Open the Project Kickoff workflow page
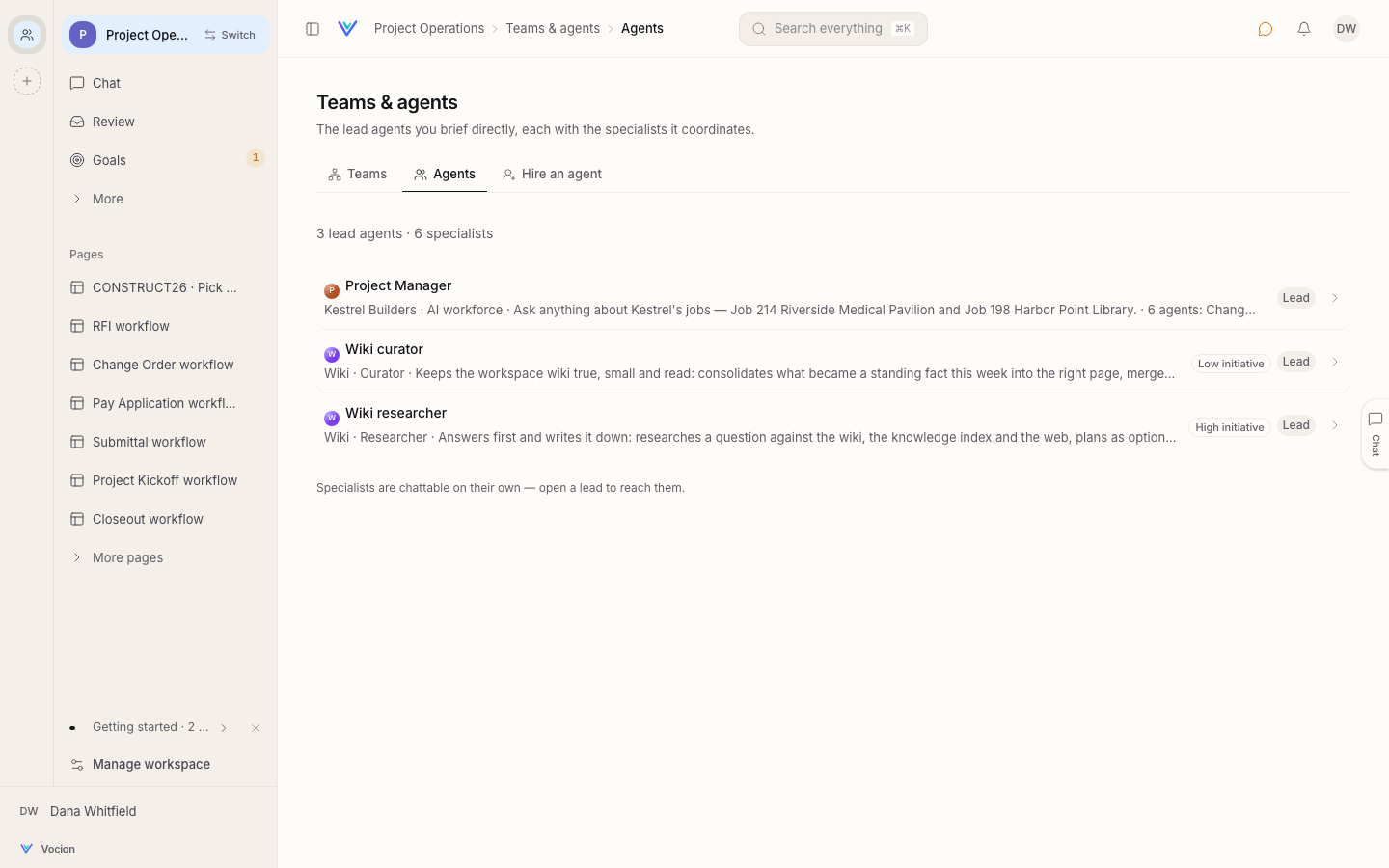Screen dimensions: 1389x868 point(165,480)
